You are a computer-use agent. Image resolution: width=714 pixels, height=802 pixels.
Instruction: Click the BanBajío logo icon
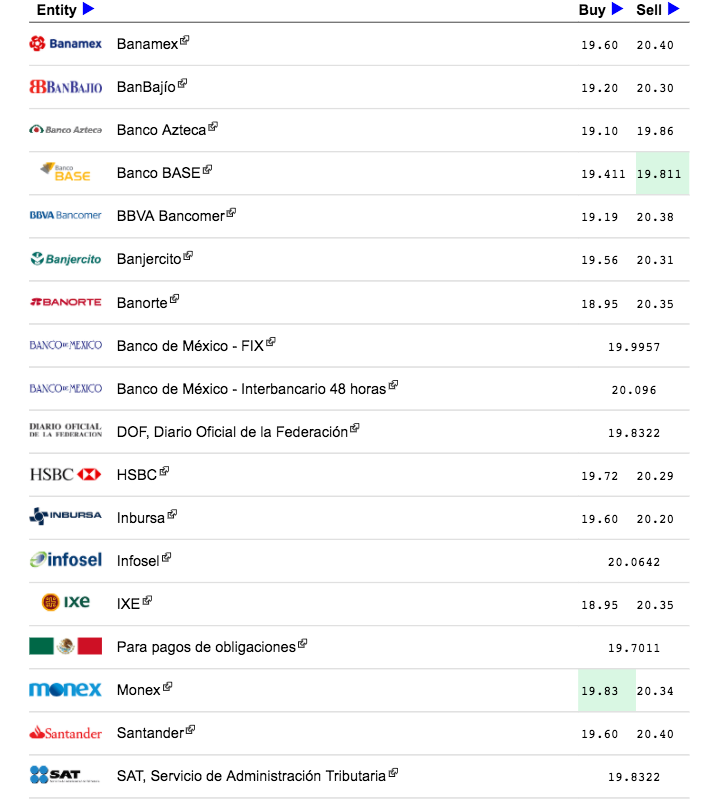pos(66,87)
